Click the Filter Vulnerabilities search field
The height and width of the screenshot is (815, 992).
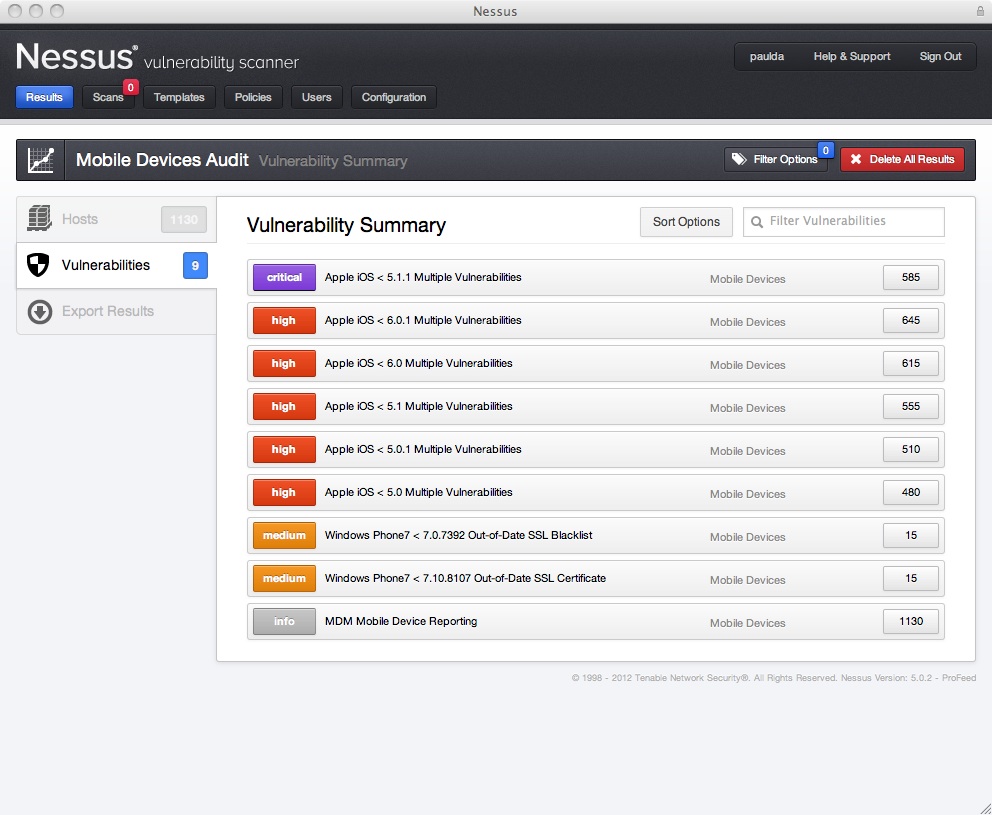pyautogui.click(x=844, y=222)
